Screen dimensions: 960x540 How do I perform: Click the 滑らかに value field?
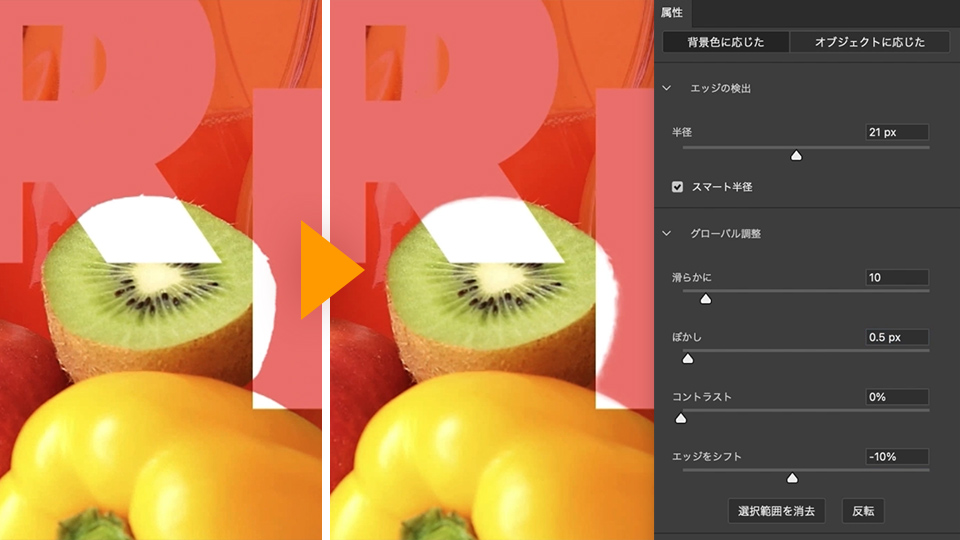click(x=897, y=277)
